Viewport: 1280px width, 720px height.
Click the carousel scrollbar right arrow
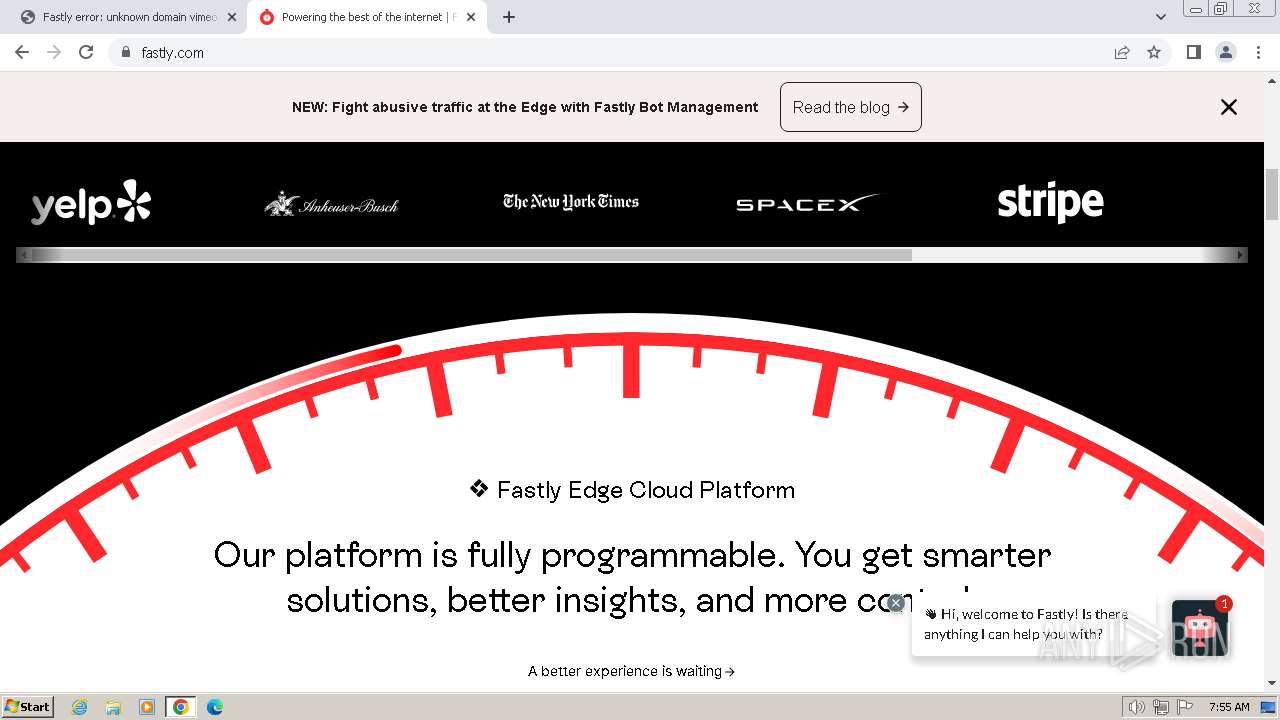[1241, 255]
